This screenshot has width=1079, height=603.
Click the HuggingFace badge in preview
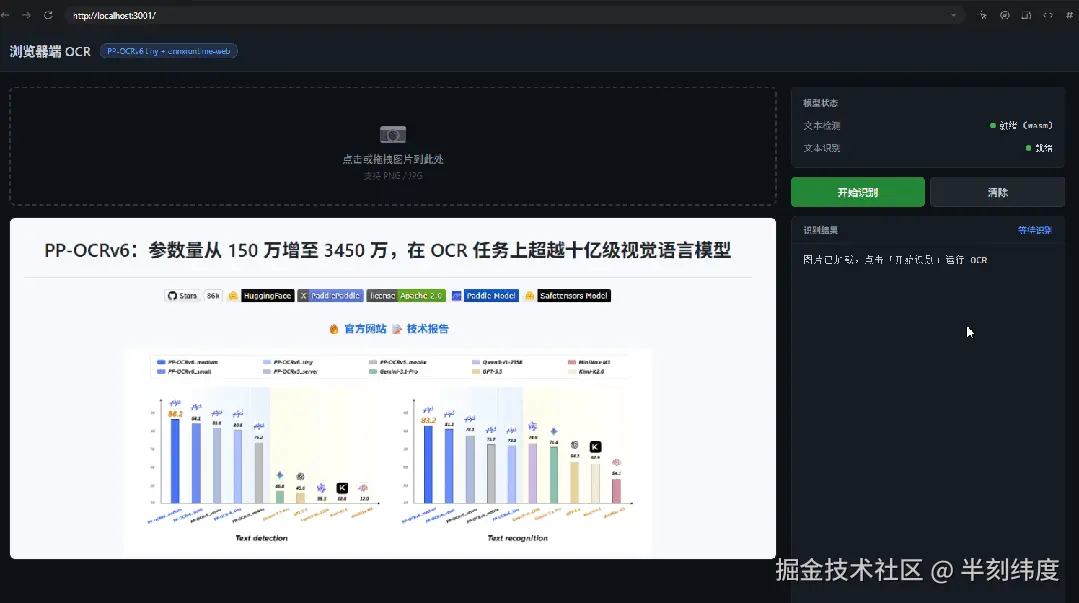pos(260,295)
